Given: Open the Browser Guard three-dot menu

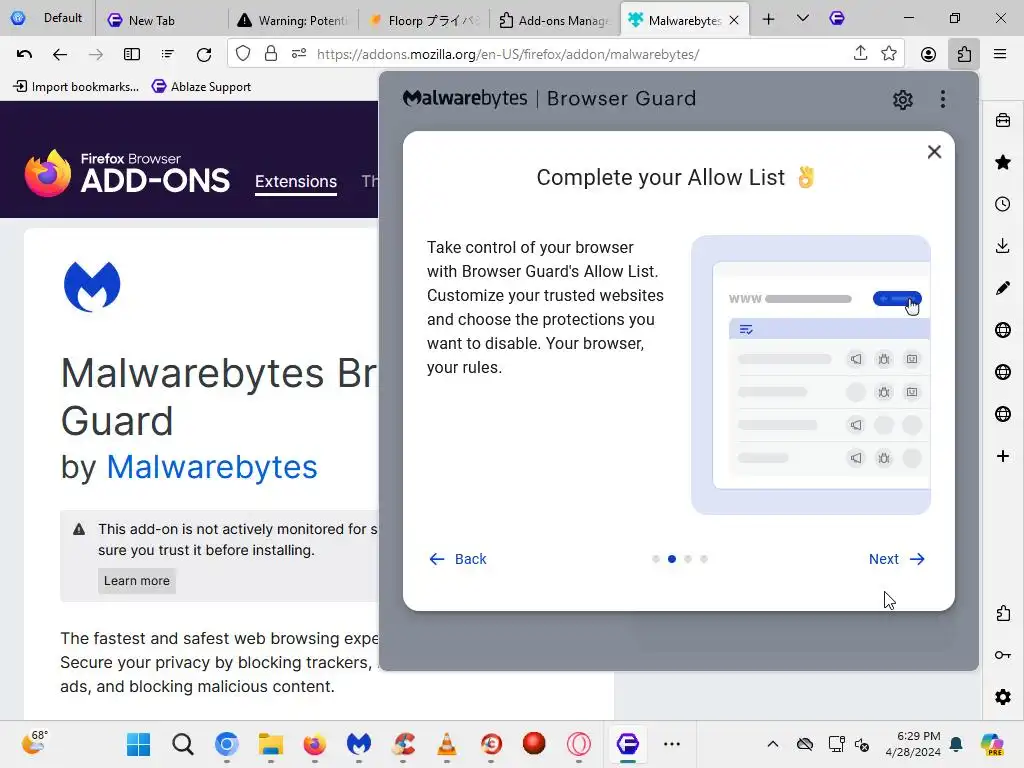Looking at the screenshot, I should (x=942, y=99).
